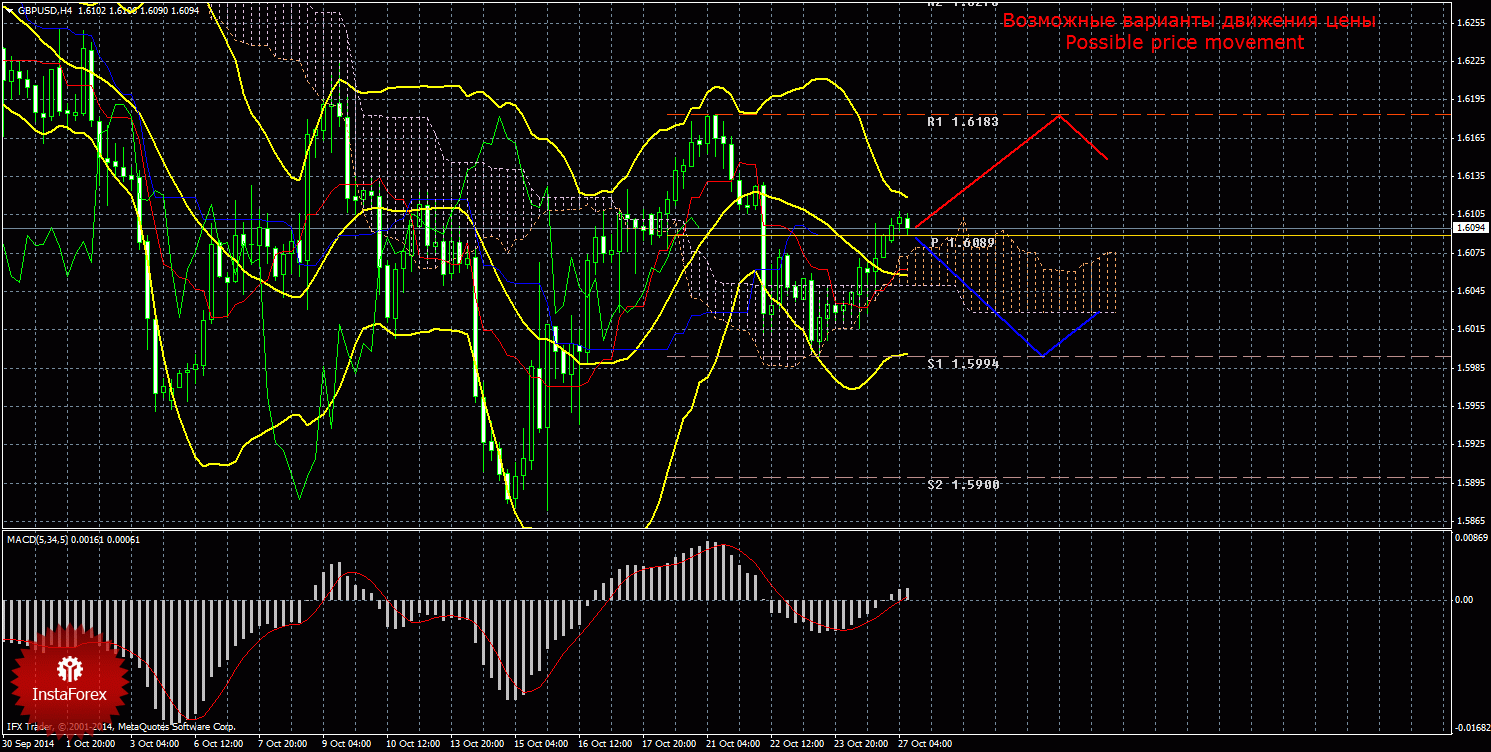The height and width of the screenshot is (752, 1491).
Task: Click the current price tag 1.6094
Action: pos(1469,228)
